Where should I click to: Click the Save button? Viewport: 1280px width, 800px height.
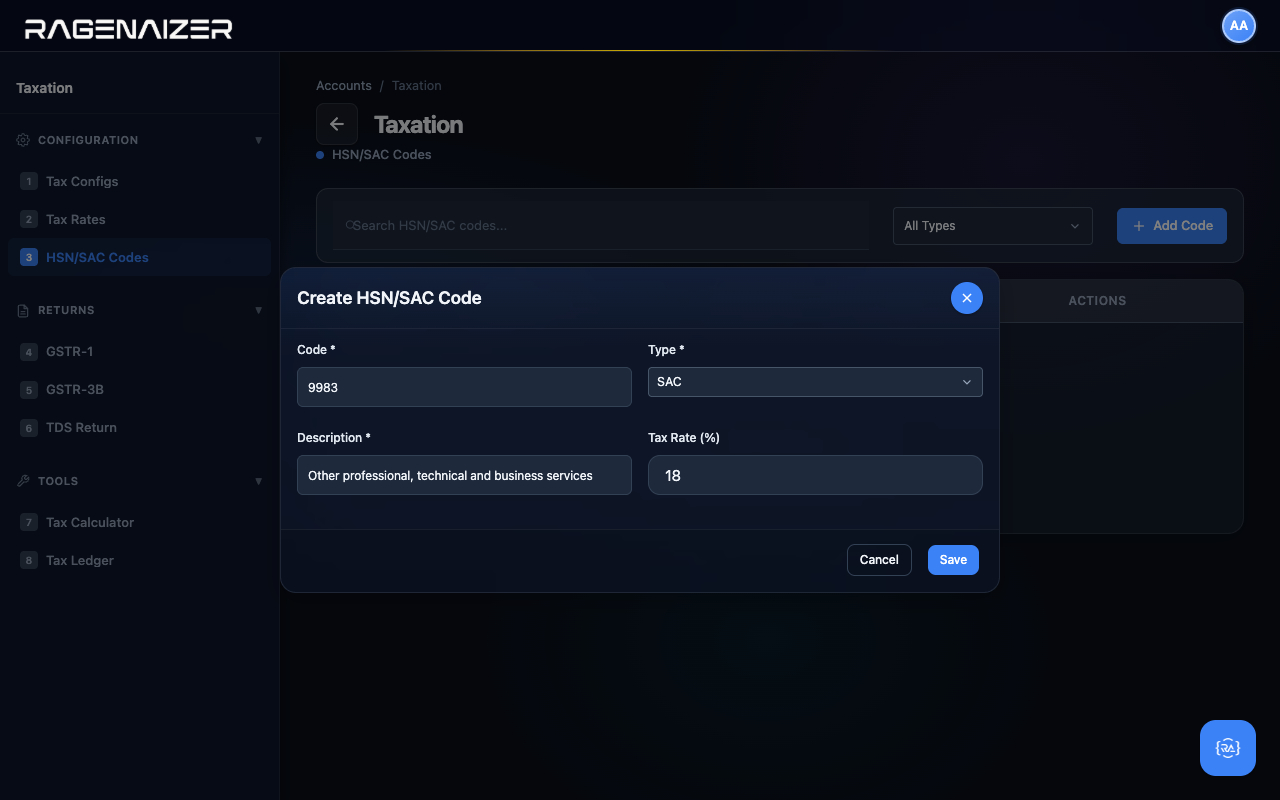(x=953, y=560)
